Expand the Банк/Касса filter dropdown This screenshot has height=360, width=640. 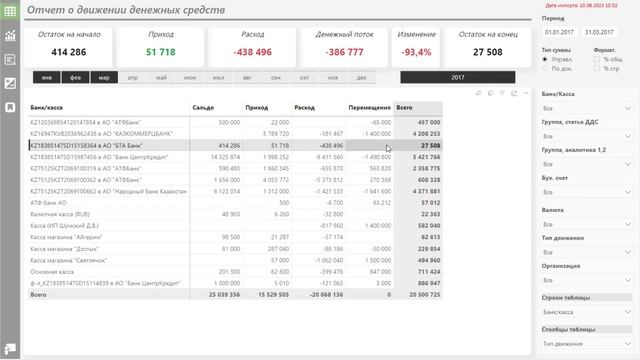[x=587, y=108]
